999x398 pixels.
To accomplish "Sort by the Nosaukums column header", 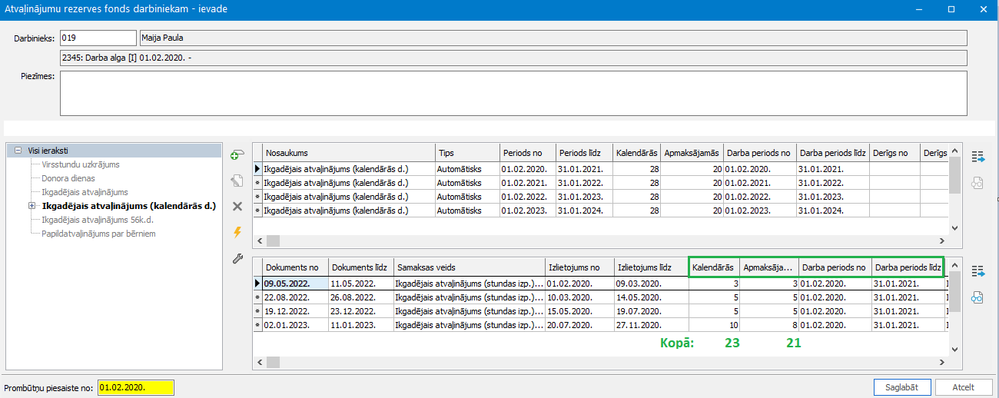I will point(349,153).
